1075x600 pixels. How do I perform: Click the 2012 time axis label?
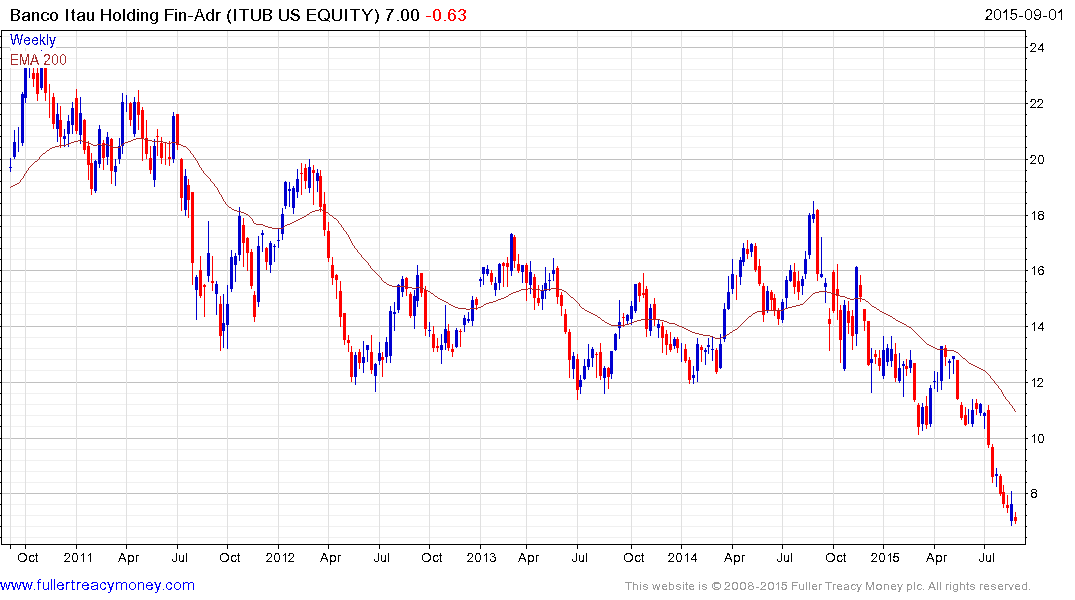280,557
